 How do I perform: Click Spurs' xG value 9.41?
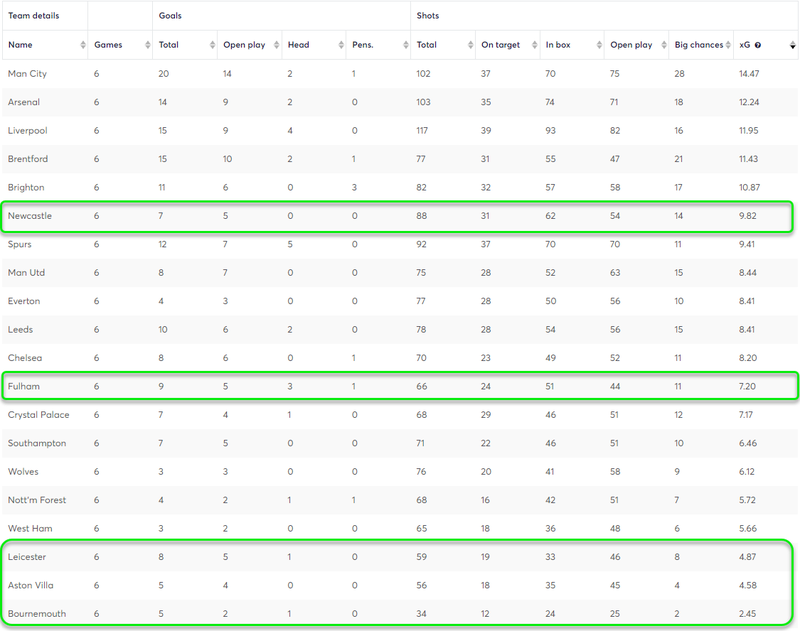click(x=747, y=244)
